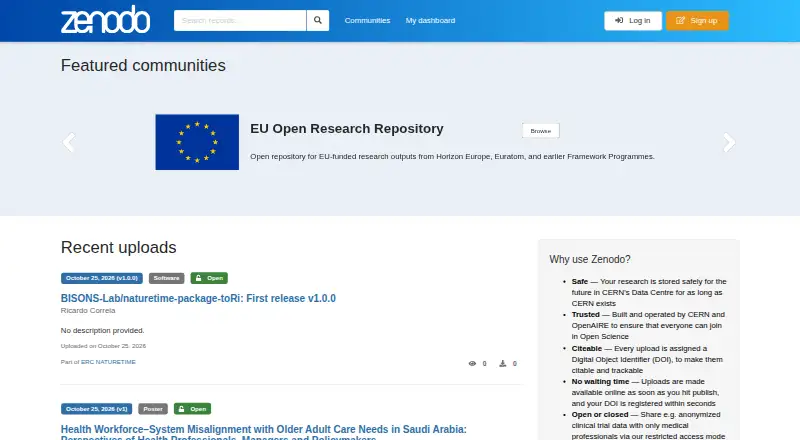Open Health Workforce–System Misalignment record

263,432
